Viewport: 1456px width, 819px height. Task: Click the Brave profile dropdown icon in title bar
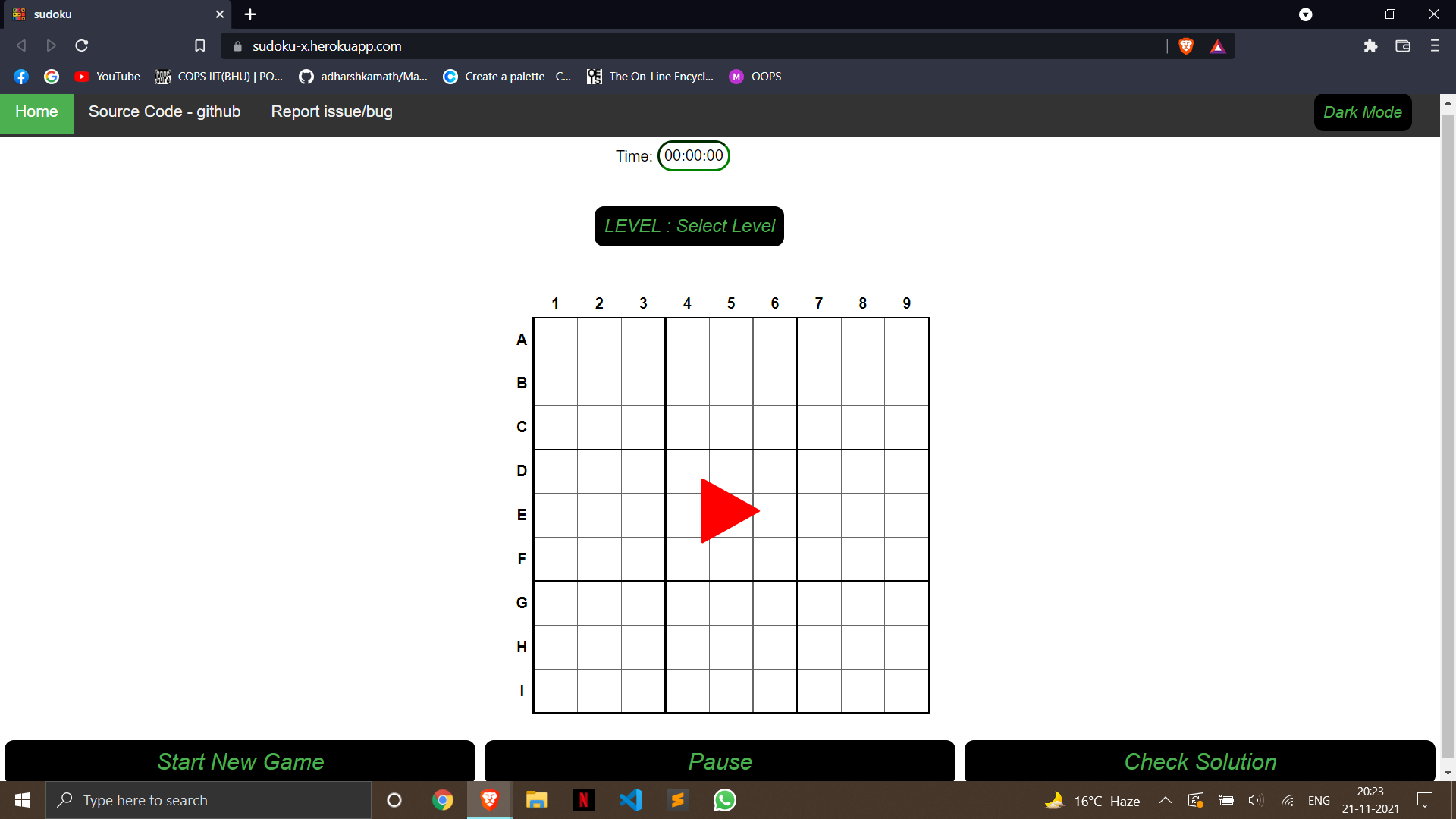[1305, 14]
